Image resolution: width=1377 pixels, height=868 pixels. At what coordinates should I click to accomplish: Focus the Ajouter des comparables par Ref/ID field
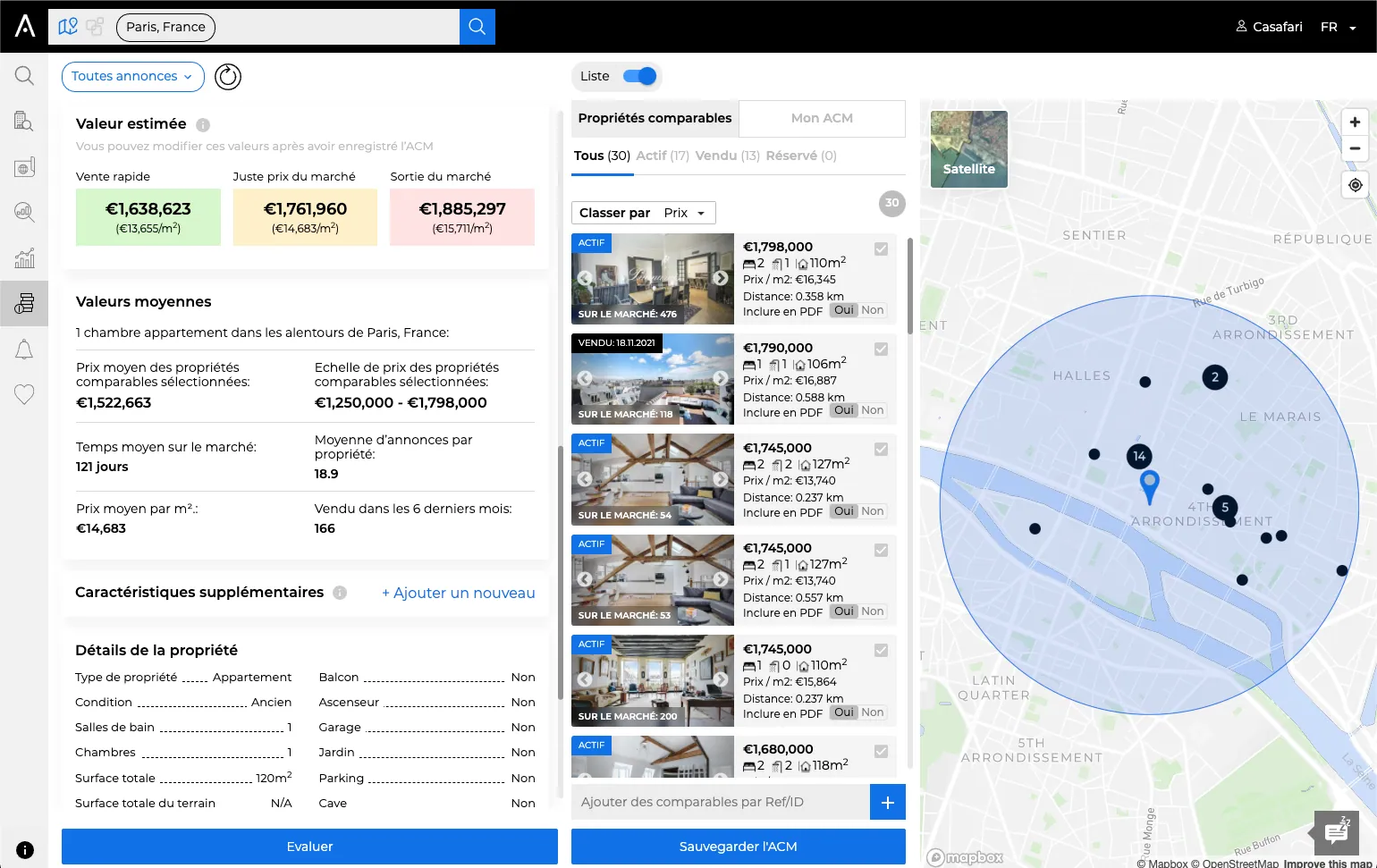[721, 802]
